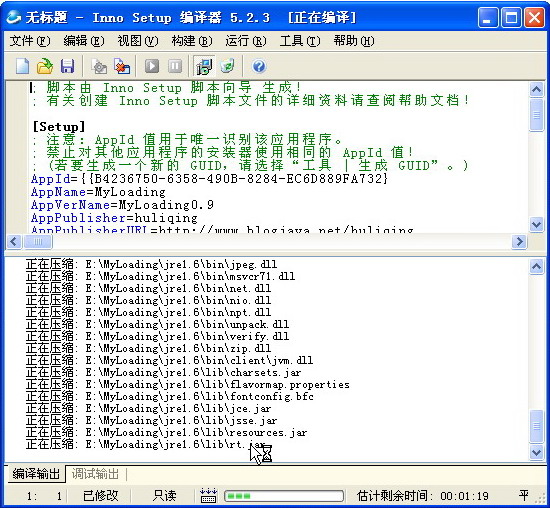
Task: Click the Target uninstall recycle icon
Action: (x=227, y=66)
